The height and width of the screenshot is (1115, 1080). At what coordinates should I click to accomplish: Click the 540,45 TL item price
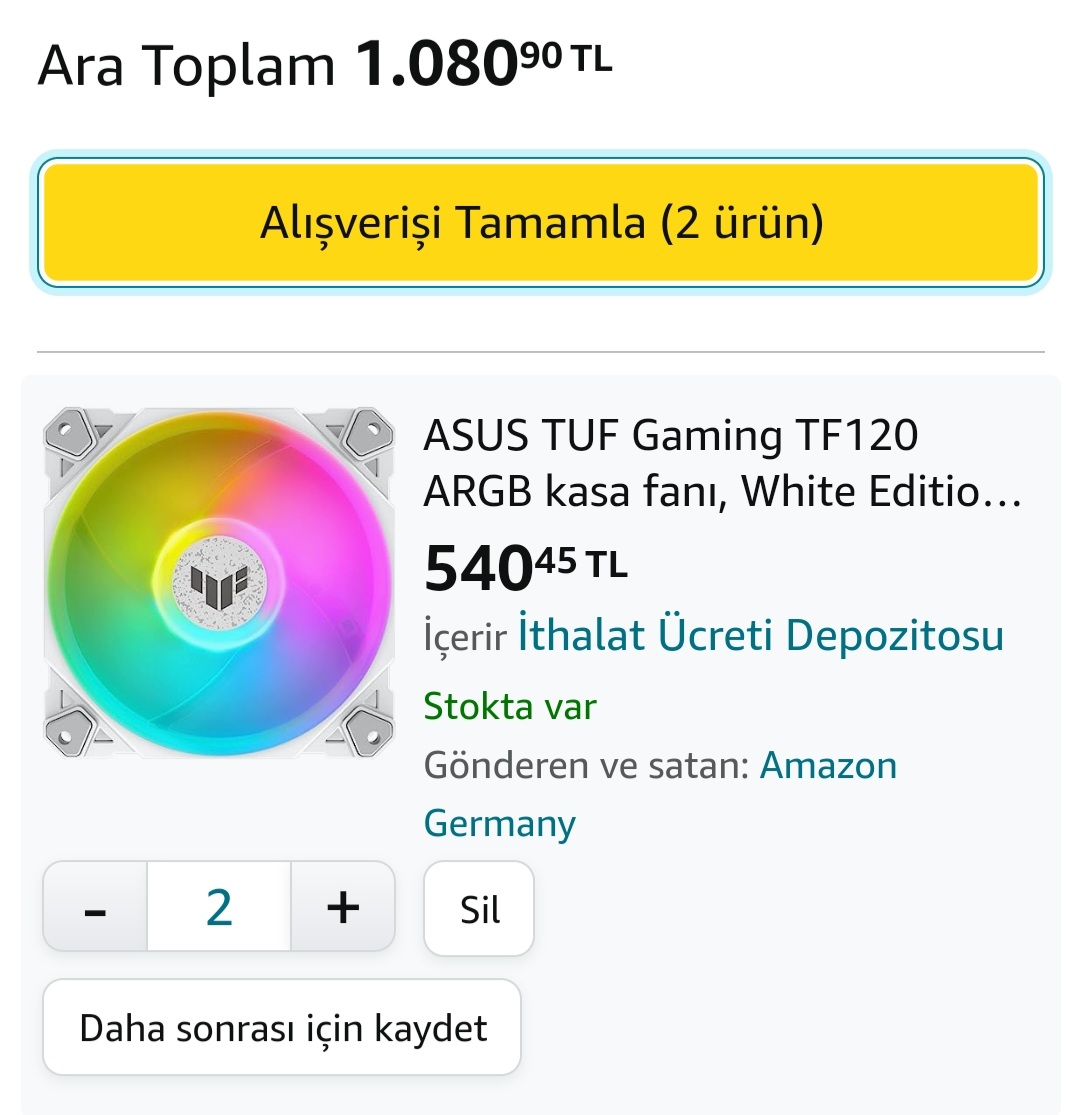(x=526, y=567)
